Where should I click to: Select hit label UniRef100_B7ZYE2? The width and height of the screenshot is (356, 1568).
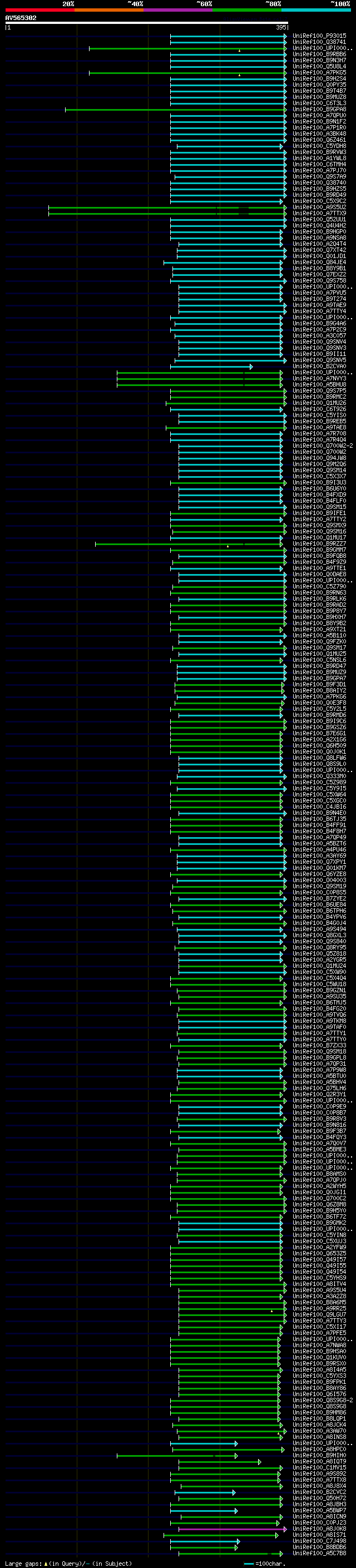tap(319, 899)
